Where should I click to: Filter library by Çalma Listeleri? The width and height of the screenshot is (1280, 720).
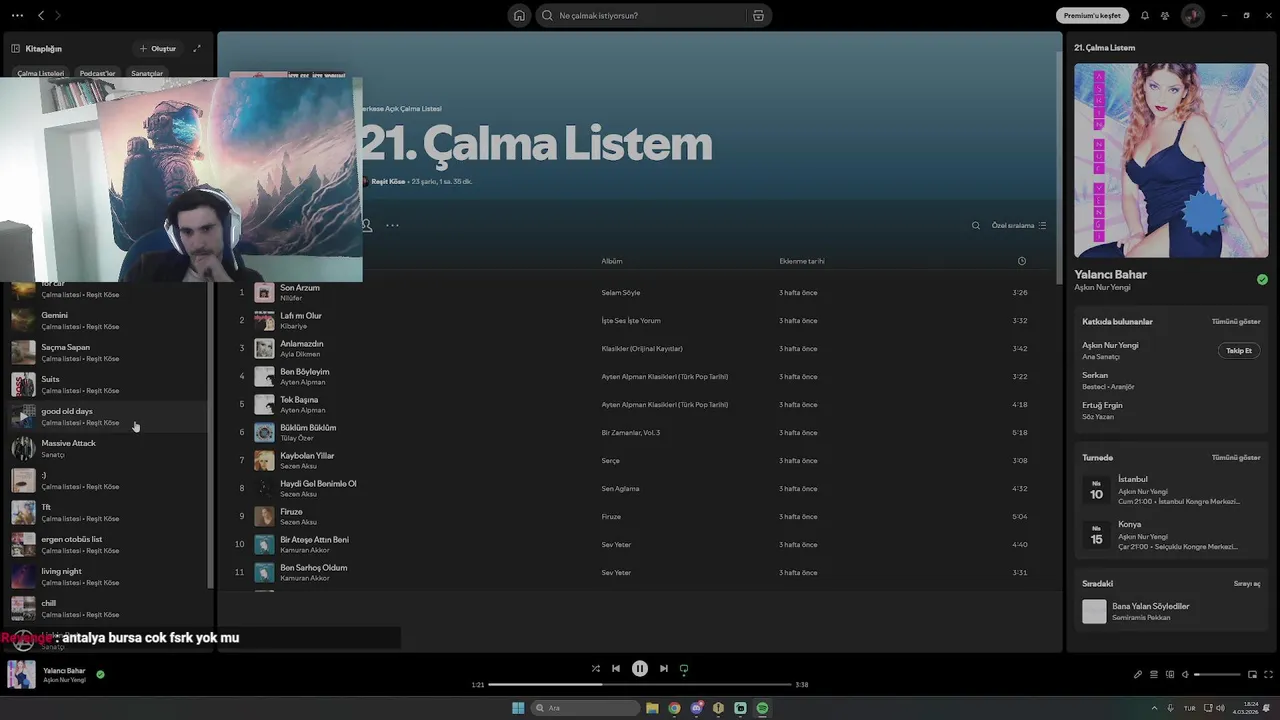[40, 73]
